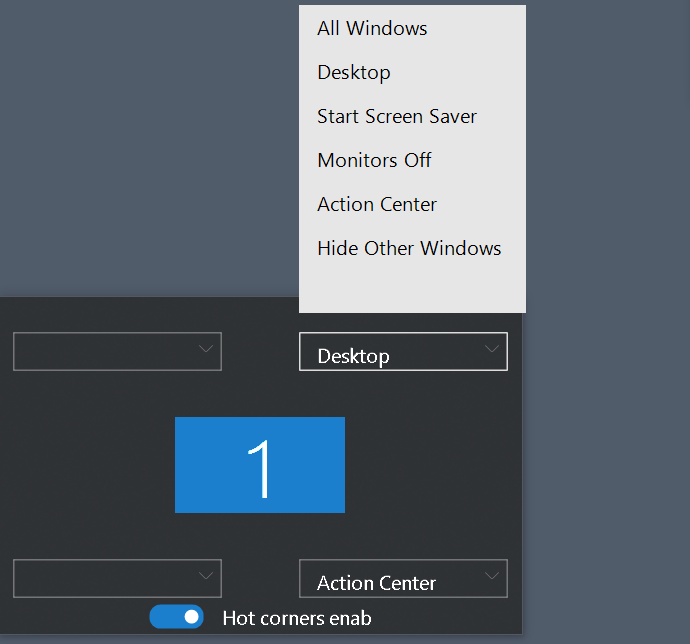Open the empty top-left corner dropdown
Image resolution: width=690 pixels, height=644 pixels.
(117, 351)
